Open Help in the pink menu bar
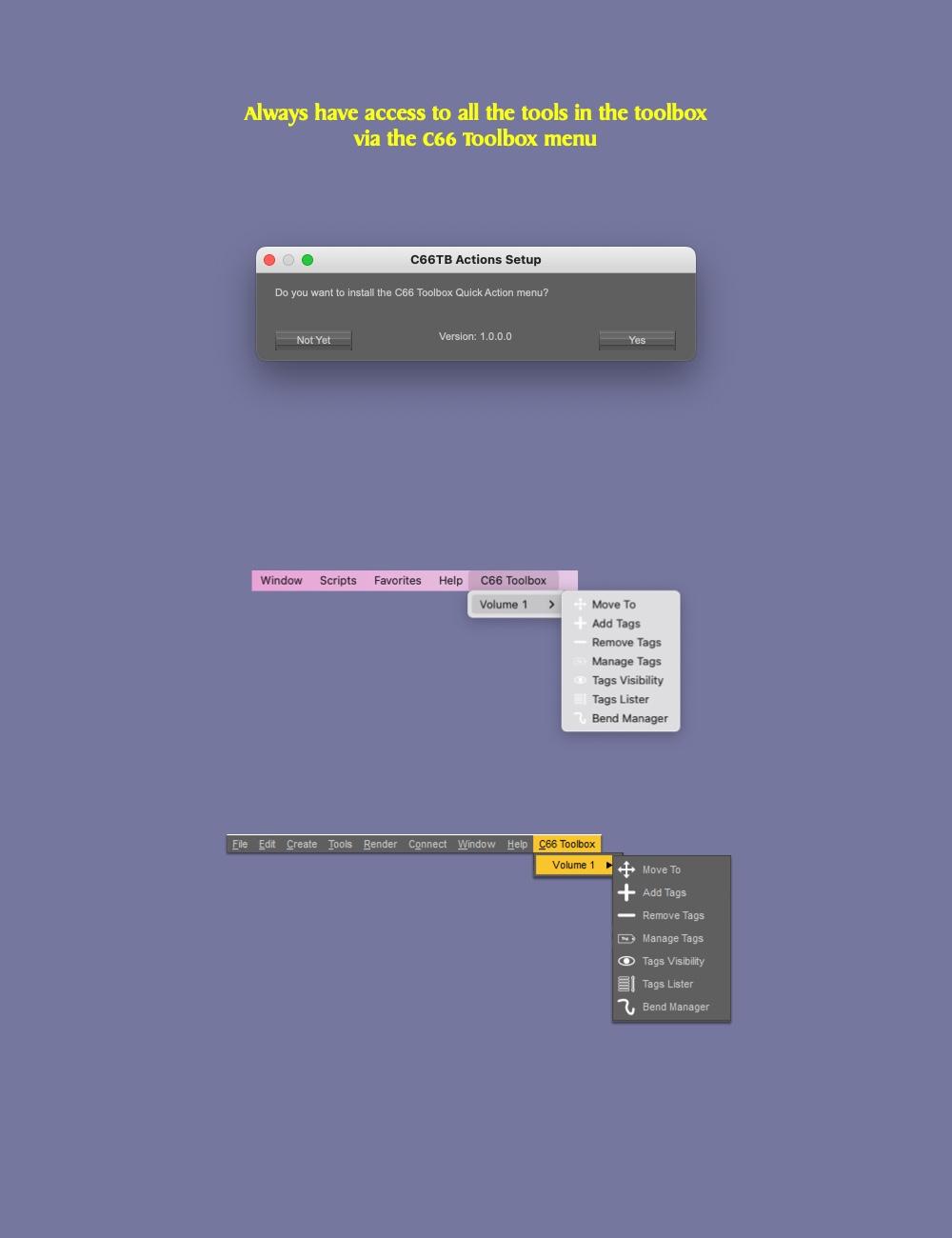 (x=450, y=581)
